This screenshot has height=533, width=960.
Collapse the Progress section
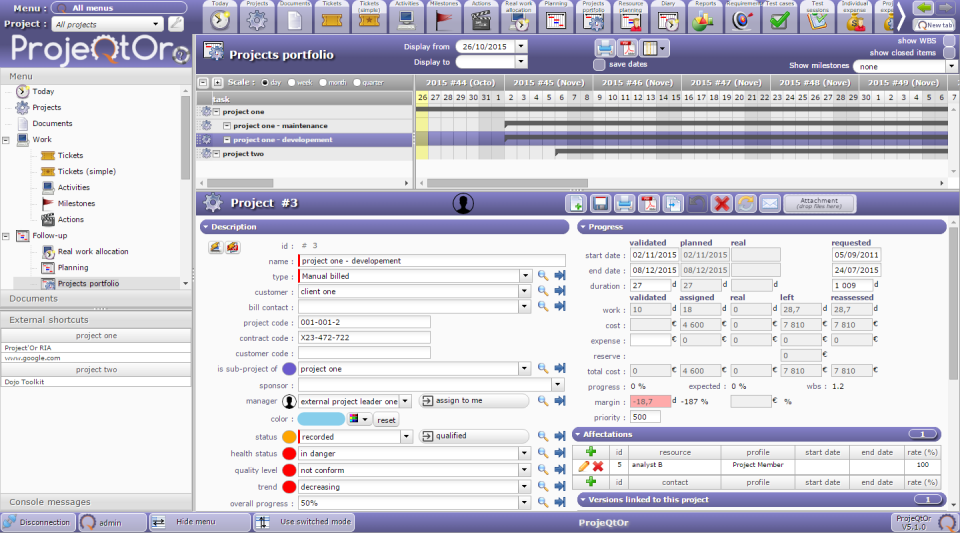tap(582, 227)
